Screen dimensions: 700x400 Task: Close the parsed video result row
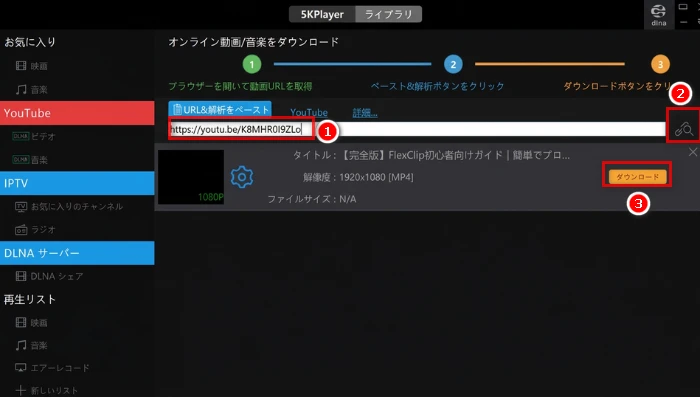click(x=692, y=152)
